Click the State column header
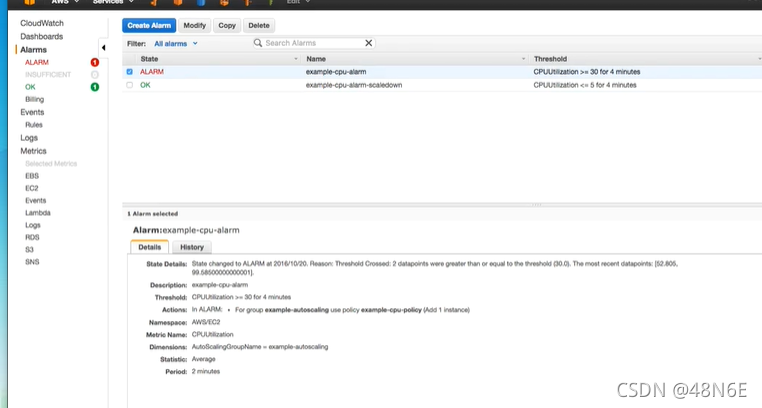Screen dimensions: 762x408 tap(149, 59)
